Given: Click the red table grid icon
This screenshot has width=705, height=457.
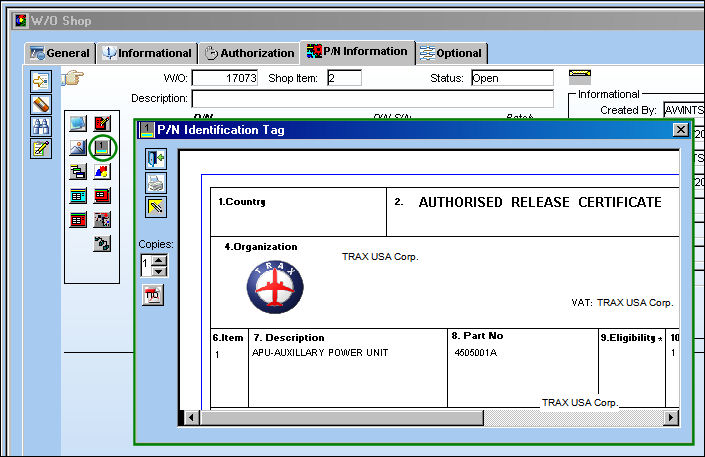Looking at the screenshot, I should (78, 220).
